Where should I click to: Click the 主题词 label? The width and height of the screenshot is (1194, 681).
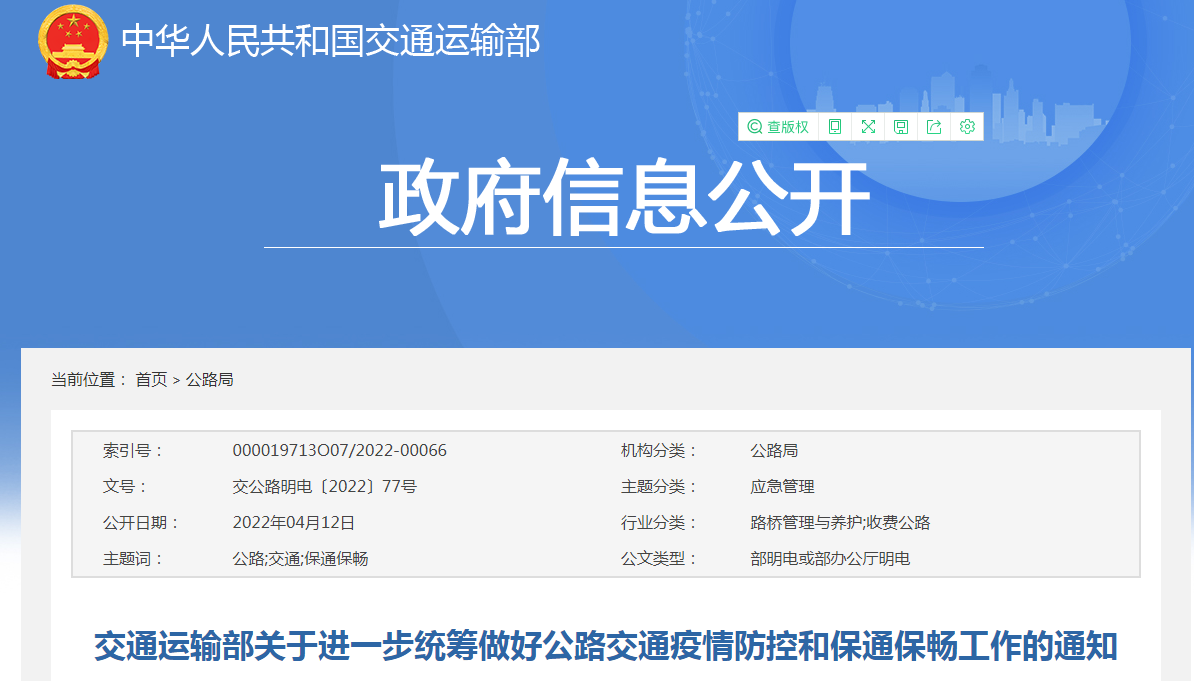click(x=133, y=558)
